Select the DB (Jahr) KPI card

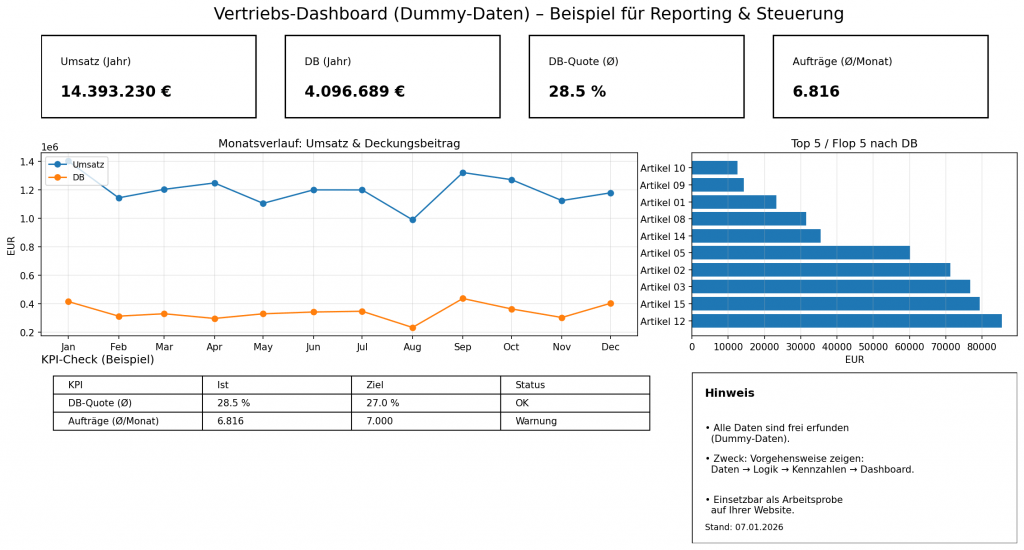392,77
